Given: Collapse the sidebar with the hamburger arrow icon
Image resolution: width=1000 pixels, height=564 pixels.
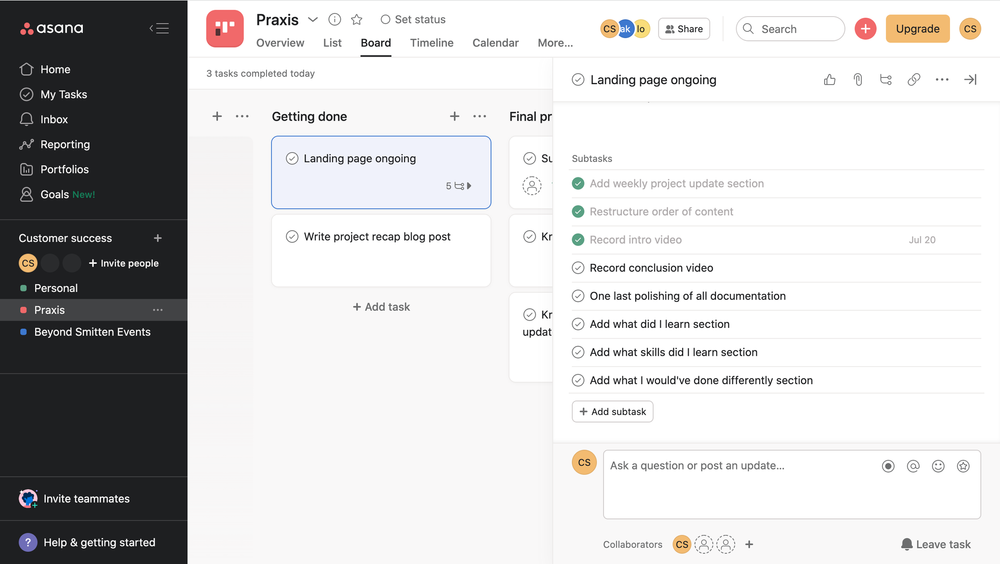Looking at the screenshot, I should [x=159, y=28].
